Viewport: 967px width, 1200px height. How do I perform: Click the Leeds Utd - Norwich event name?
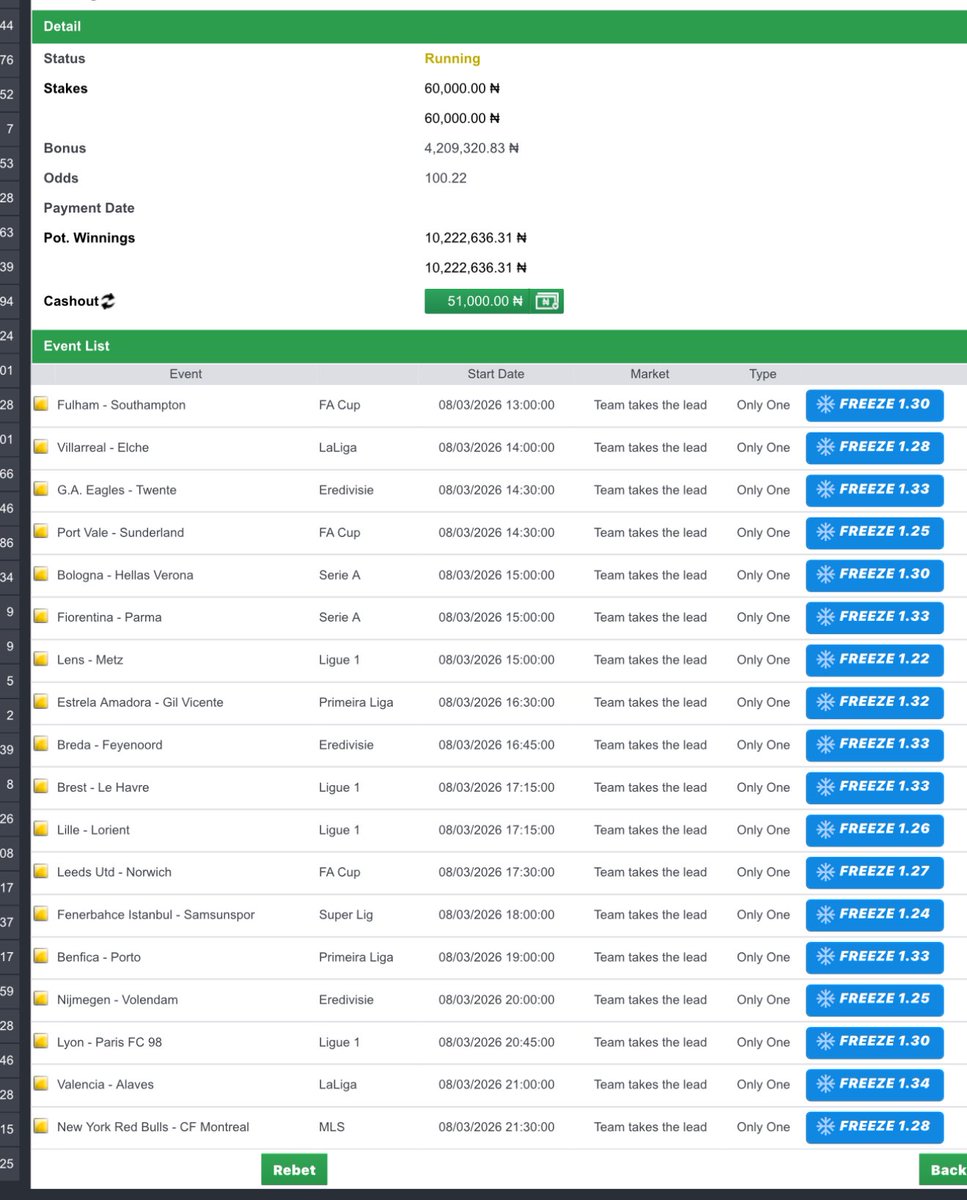click(x=114, y=872)
